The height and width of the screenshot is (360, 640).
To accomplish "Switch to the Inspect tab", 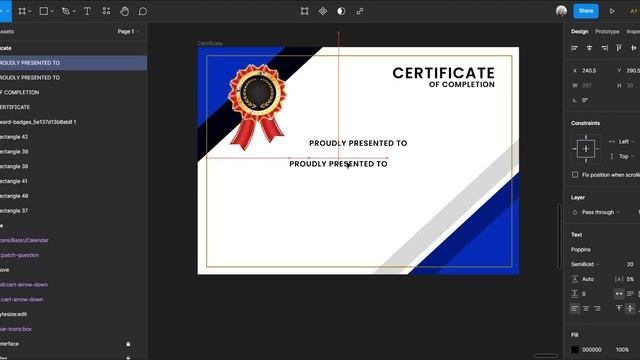I will (633, 31).
